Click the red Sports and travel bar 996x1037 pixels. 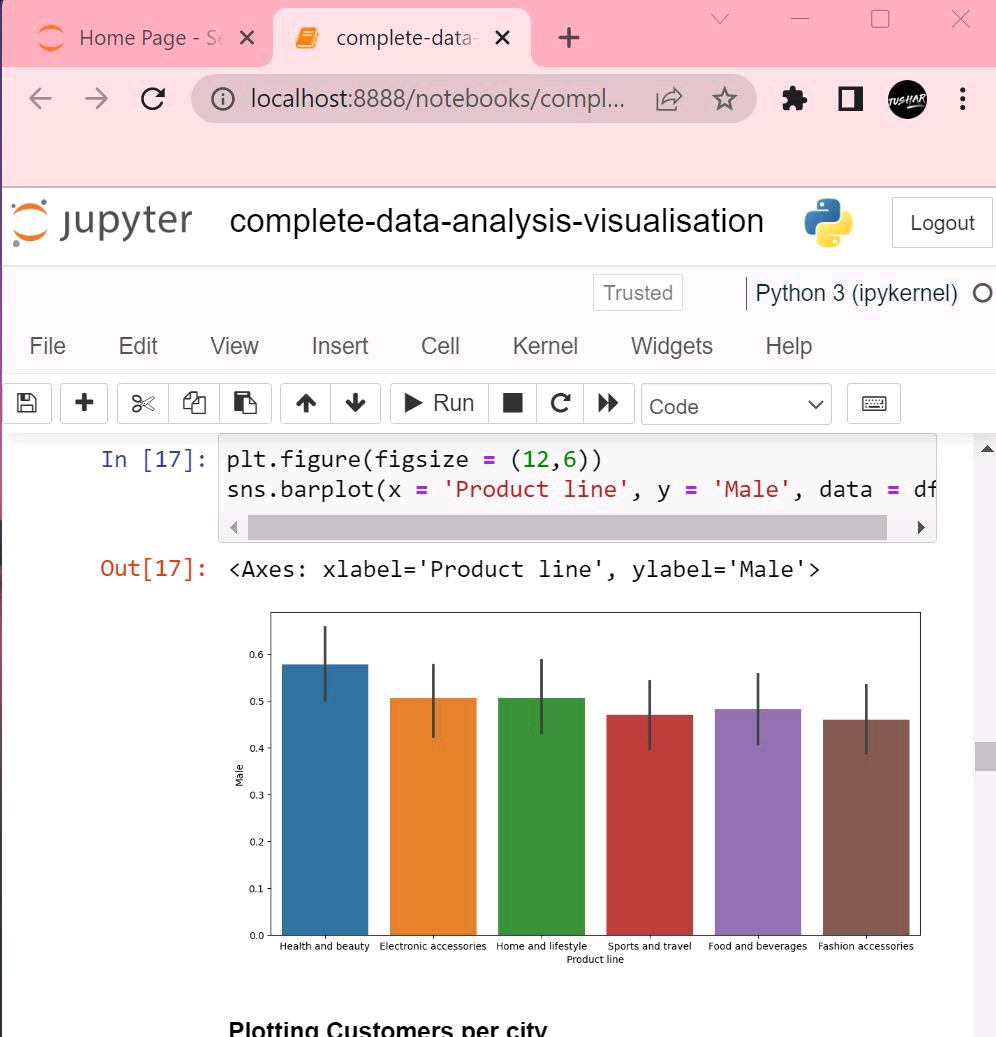(x=649, y=825)
